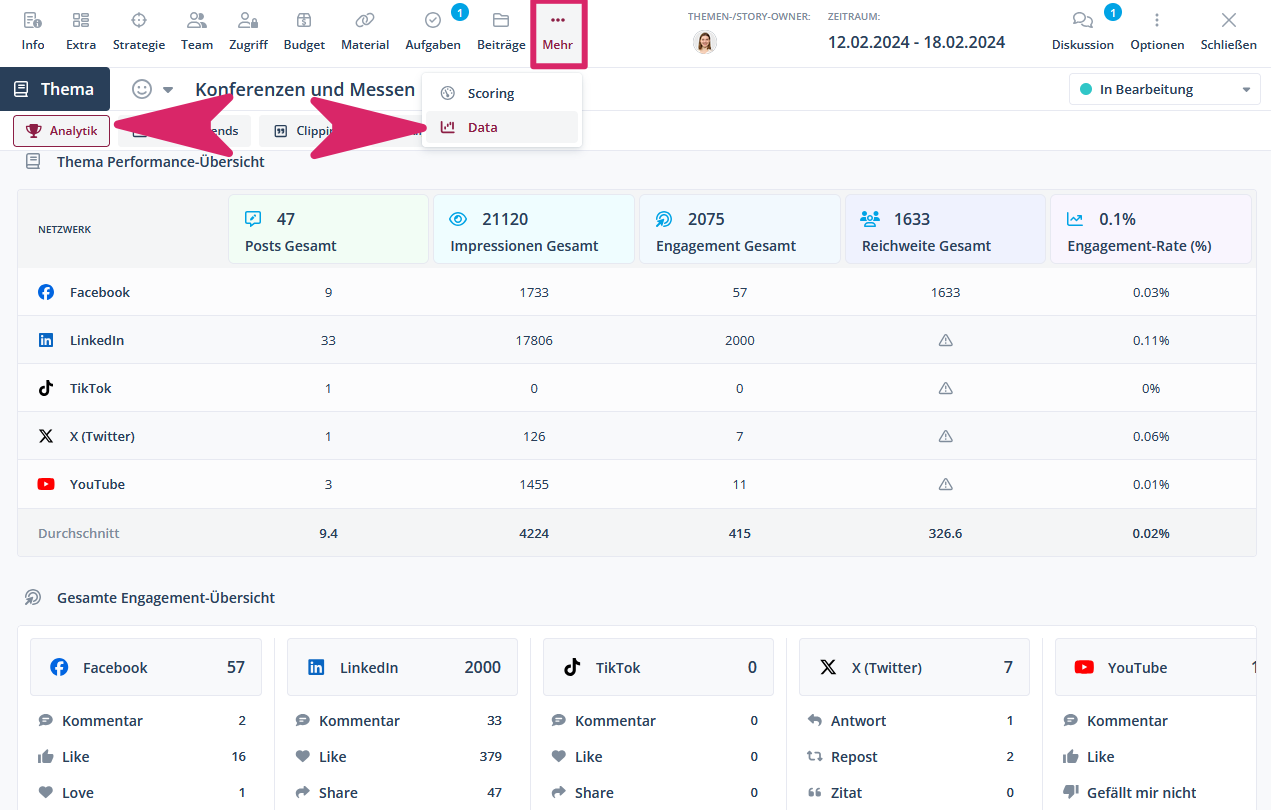Open Aufgaben tasks with notification badge
Viewport: 1271px width, 810px height.
click(433, 31)
